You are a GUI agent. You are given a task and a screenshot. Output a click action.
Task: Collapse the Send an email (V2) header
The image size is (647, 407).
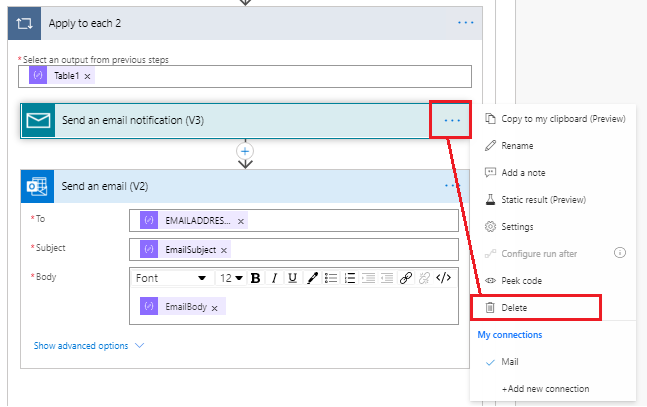(245, 186)
